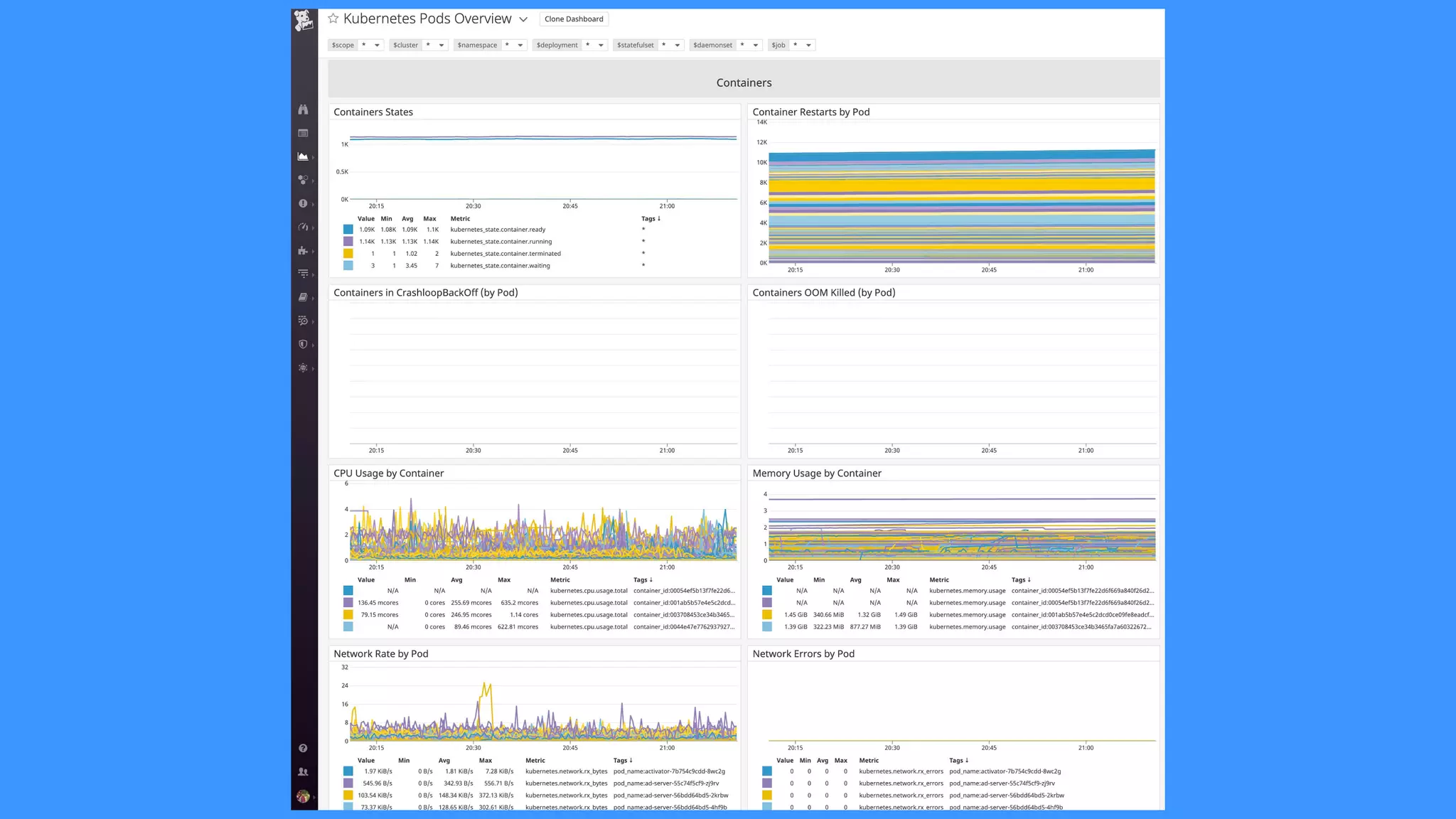The height and width of the screenshot is (819, 1456).
Task: Click the Containers group header bar
Action: pos(744,82)
